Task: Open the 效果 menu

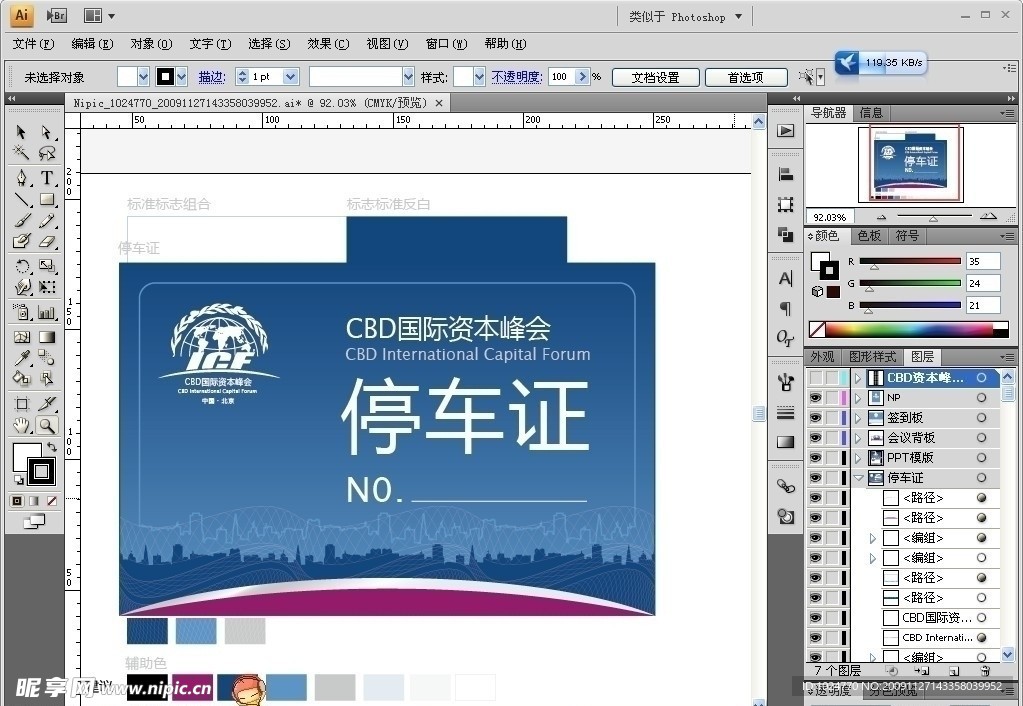Action: [x=328, y=44]
